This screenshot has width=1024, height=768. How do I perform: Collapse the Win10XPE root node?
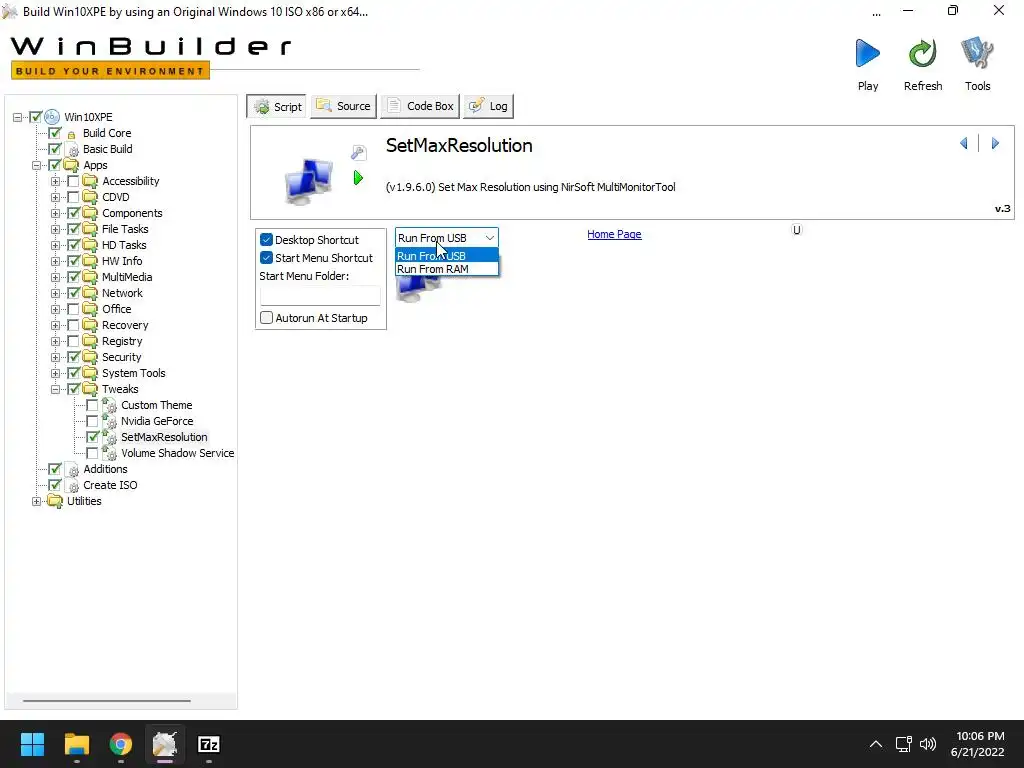pyautogui.click(x=18, y=118)
